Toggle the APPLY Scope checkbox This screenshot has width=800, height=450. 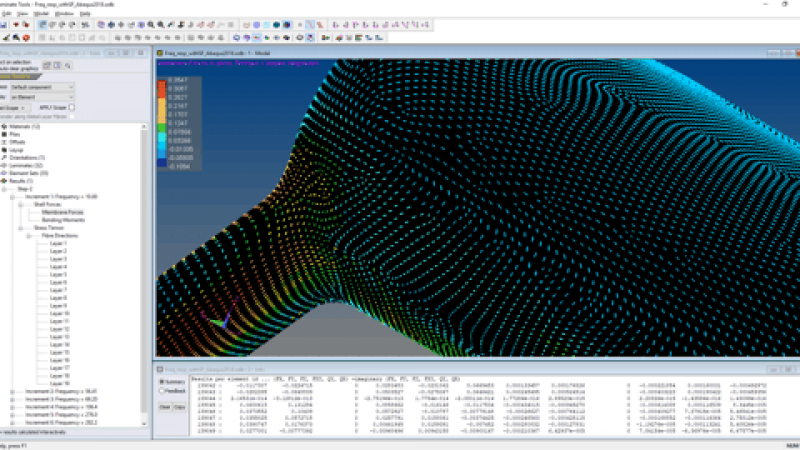click(x=72, y=107)
